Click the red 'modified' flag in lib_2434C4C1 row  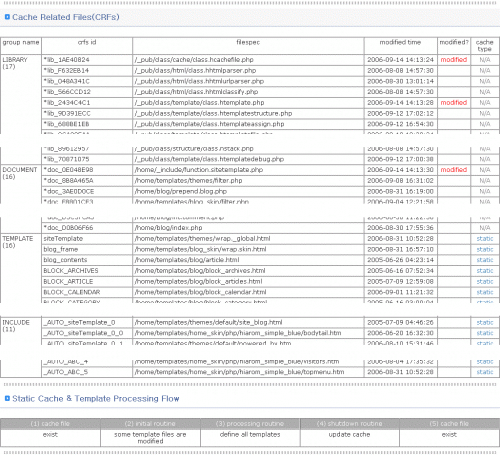(x=454, y=103)
